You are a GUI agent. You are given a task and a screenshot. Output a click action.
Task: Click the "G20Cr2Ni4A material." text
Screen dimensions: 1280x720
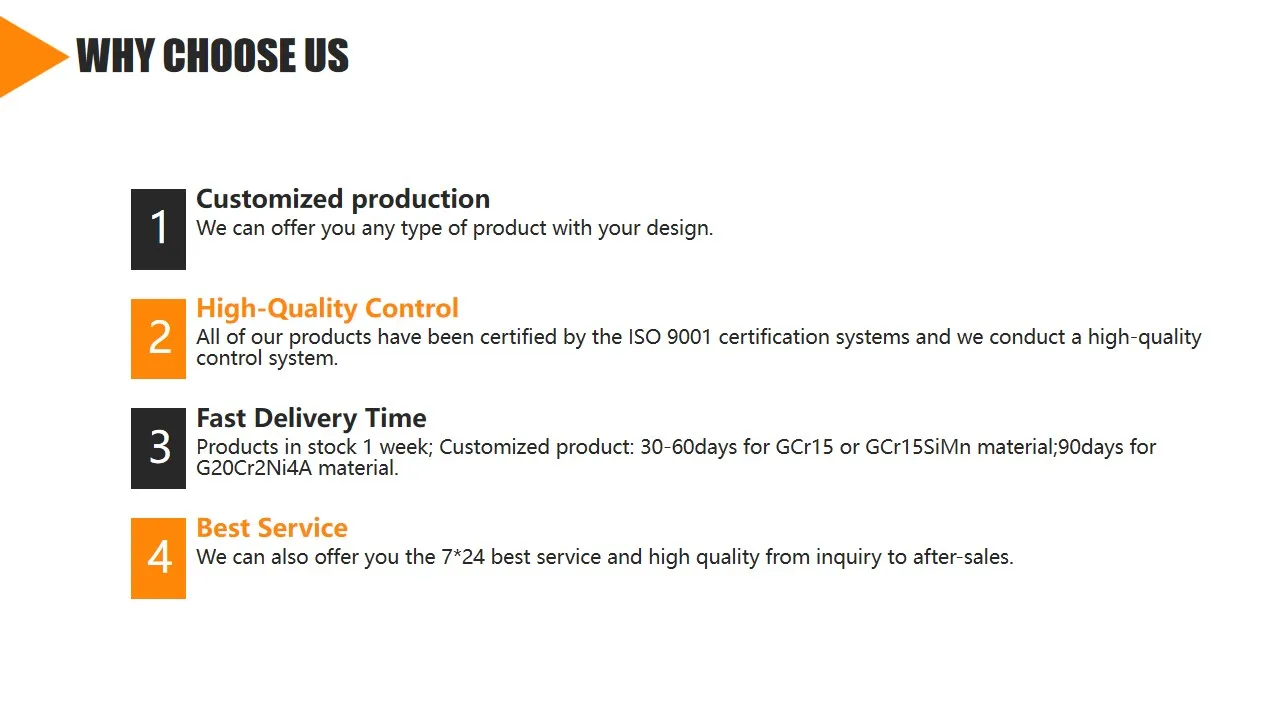pos(297,468)
